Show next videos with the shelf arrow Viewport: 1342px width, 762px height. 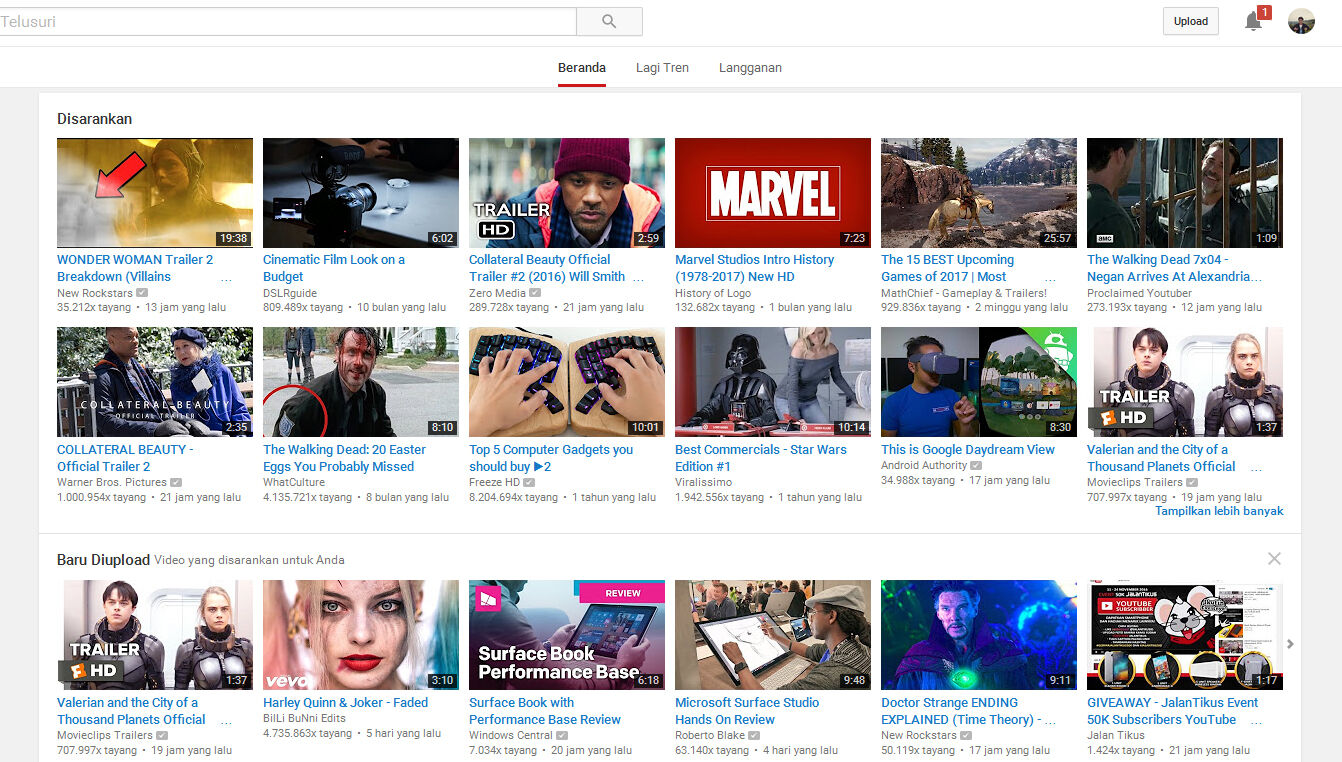point(1290,644)
